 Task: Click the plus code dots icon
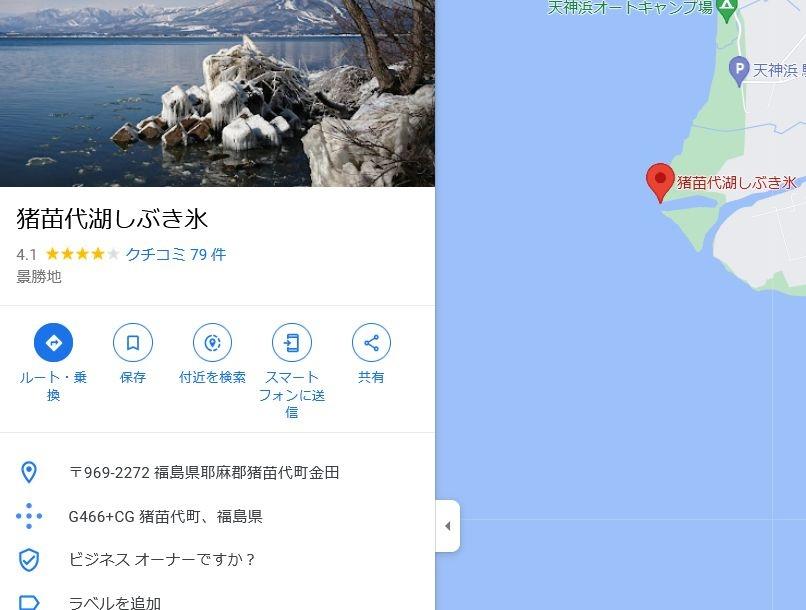[x=29, y=516]
